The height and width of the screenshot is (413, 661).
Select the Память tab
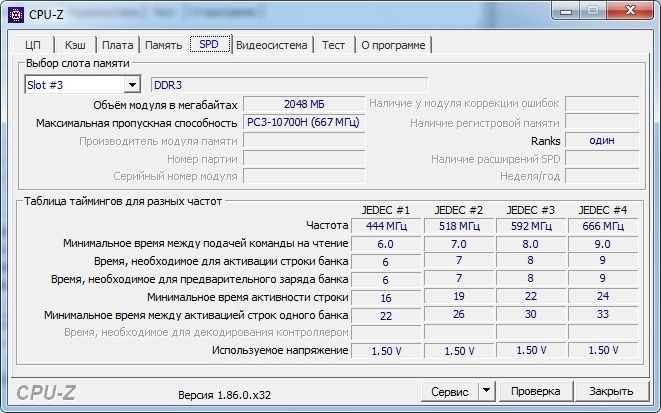tap(164, 45)
